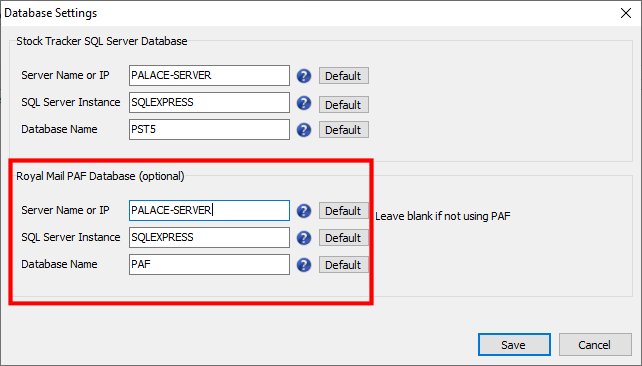Click the Royal Mail PAF Server Name field
642x366 pixels.
tap(209, 210)
